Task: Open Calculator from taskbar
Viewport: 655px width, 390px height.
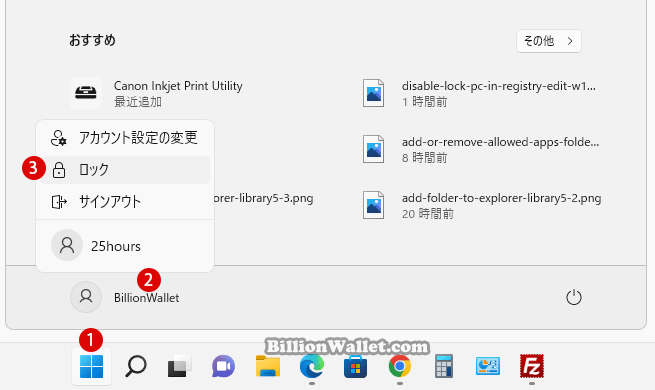Action: [x=444, y=366]
